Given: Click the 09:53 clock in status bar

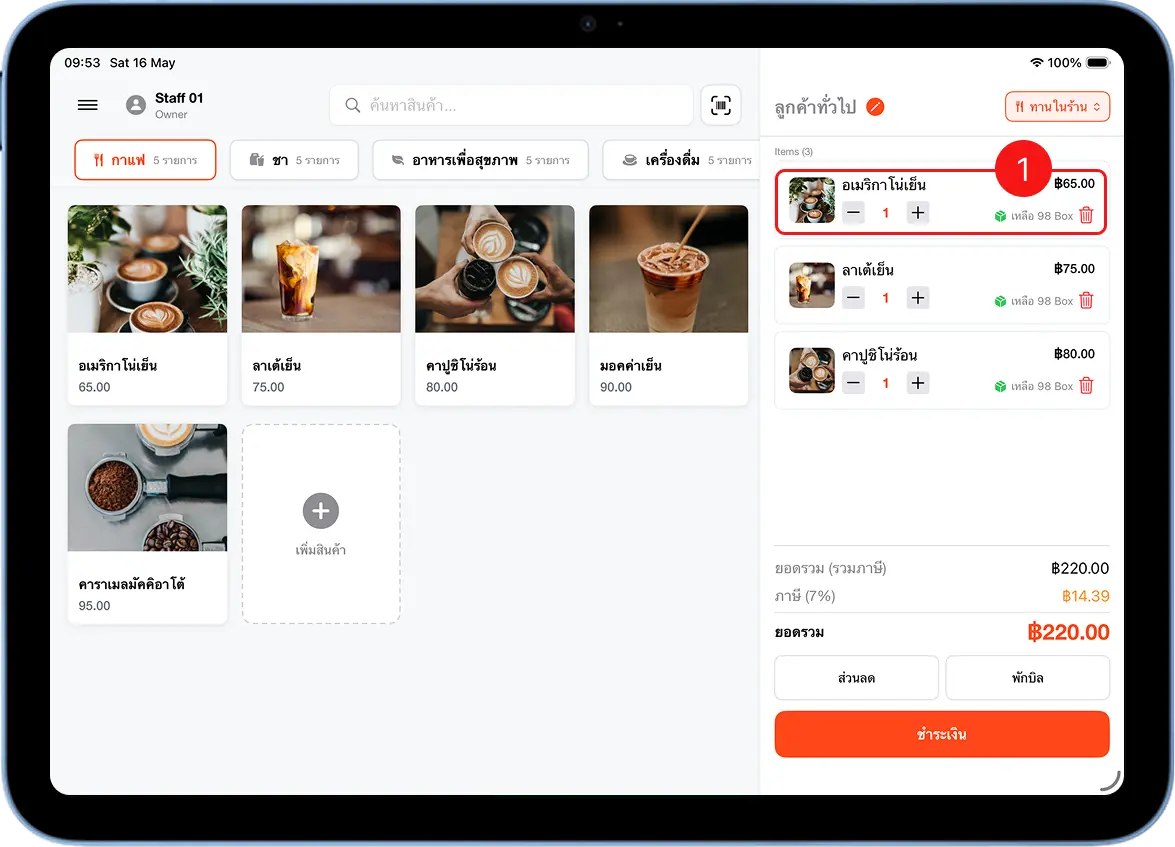Looking at the screenshot, I should [82, 63].
